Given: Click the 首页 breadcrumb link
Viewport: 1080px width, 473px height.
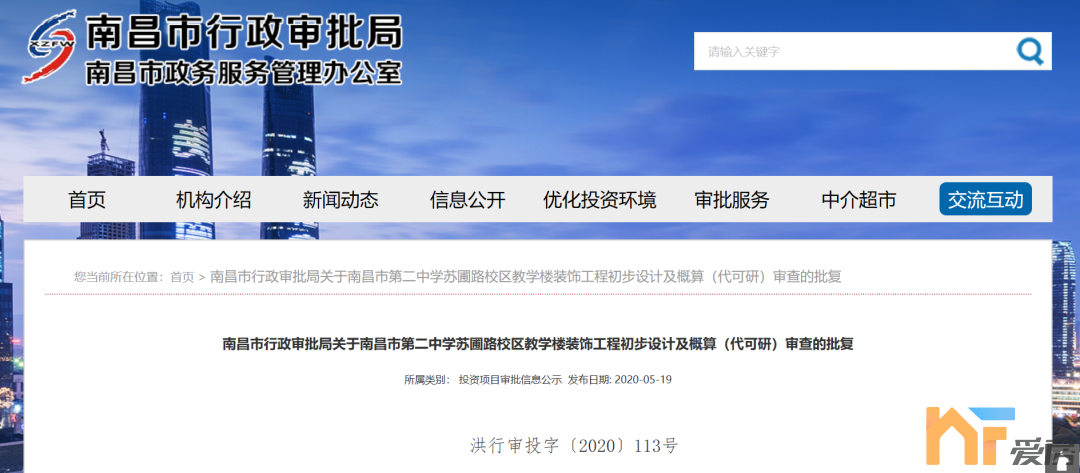Looking at the screenshot, I should click(x=182, y=277).
